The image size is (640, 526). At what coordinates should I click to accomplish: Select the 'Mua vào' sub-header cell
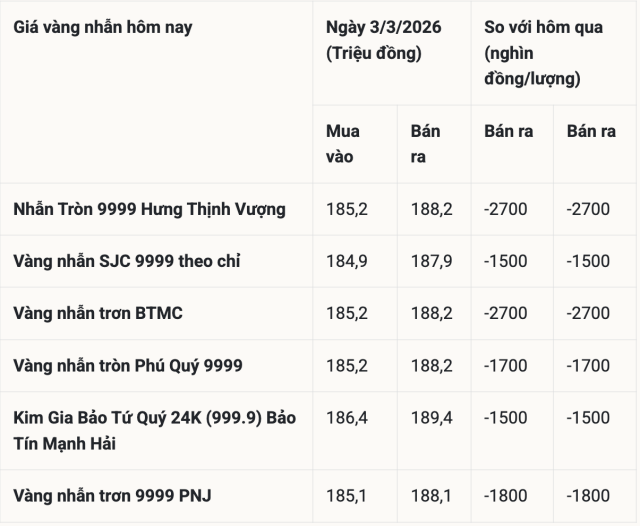[x=343, y=143]
